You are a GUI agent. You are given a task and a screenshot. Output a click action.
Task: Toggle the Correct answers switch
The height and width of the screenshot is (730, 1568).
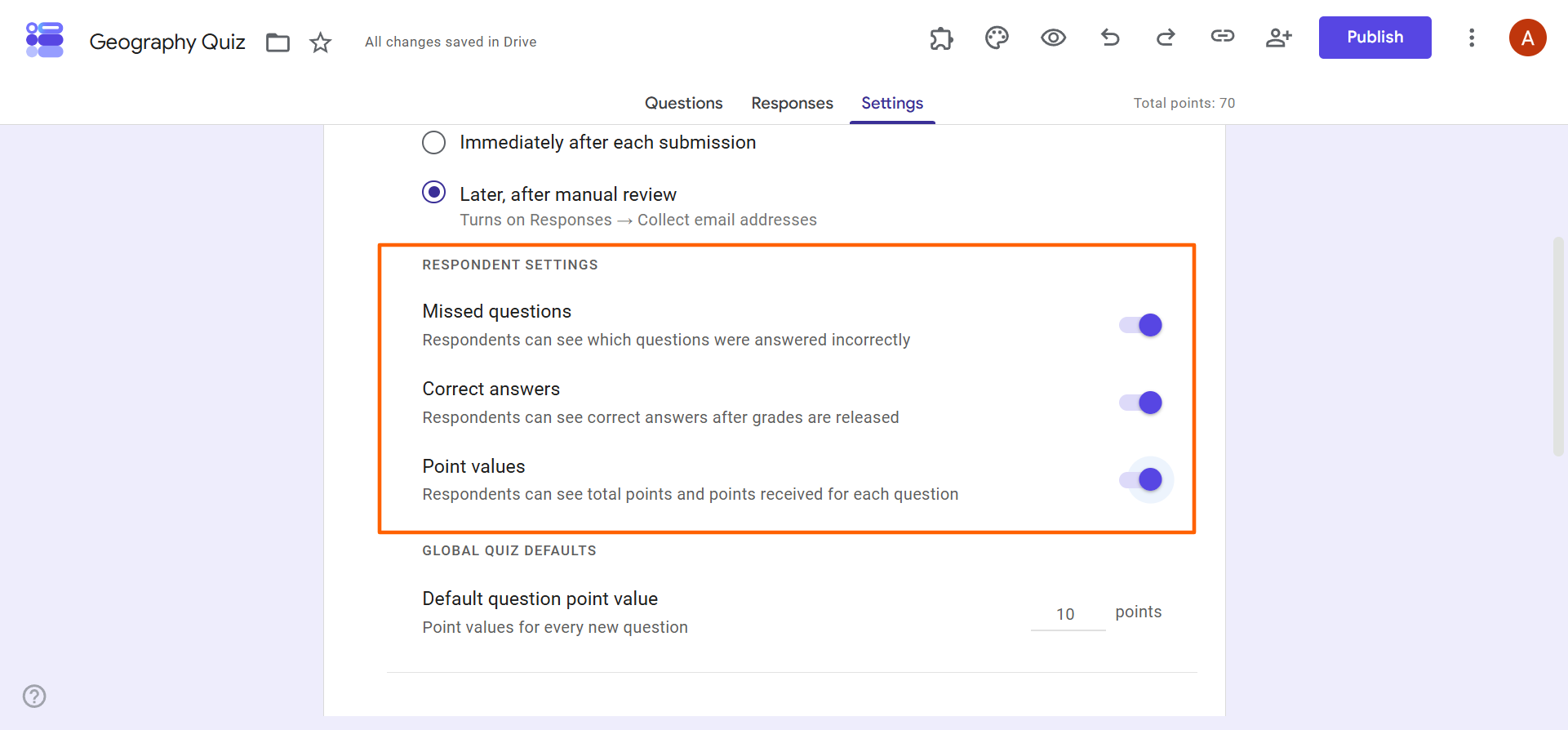coord(1141,403)
